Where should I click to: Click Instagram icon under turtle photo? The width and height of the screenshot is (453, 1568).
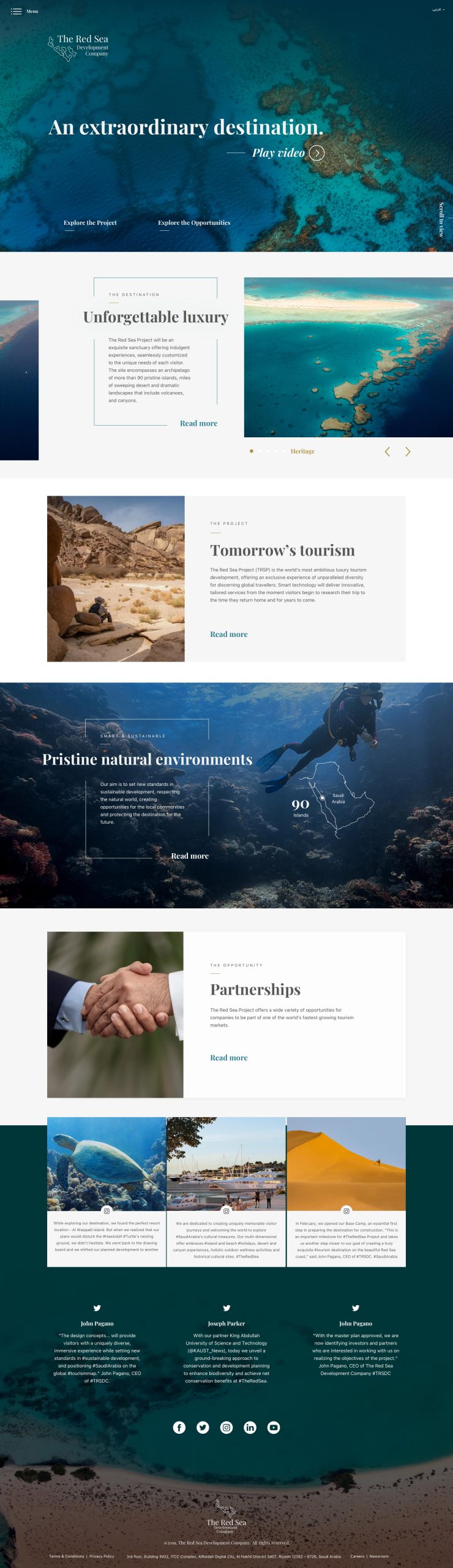tap(107, 1211)
